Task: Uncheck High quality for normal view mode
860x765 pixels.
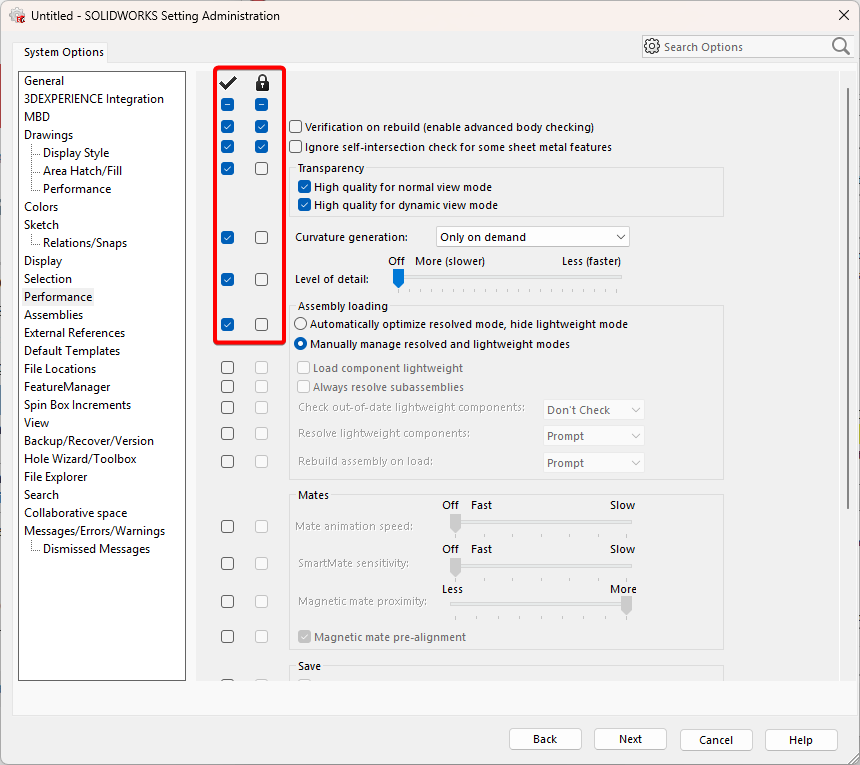Action: coord(304,187)
